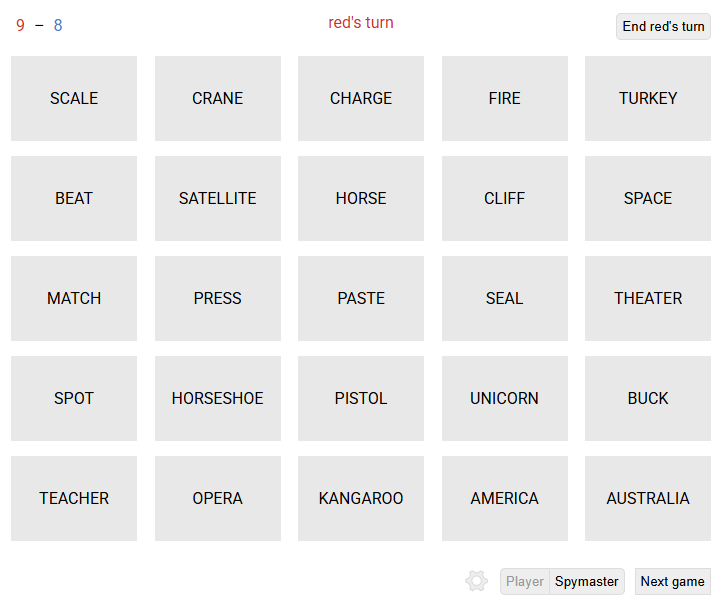The width and height of the screenshot is (724, 610).
Task: Select the OPERA card
Action: click(x=218, y=498)
